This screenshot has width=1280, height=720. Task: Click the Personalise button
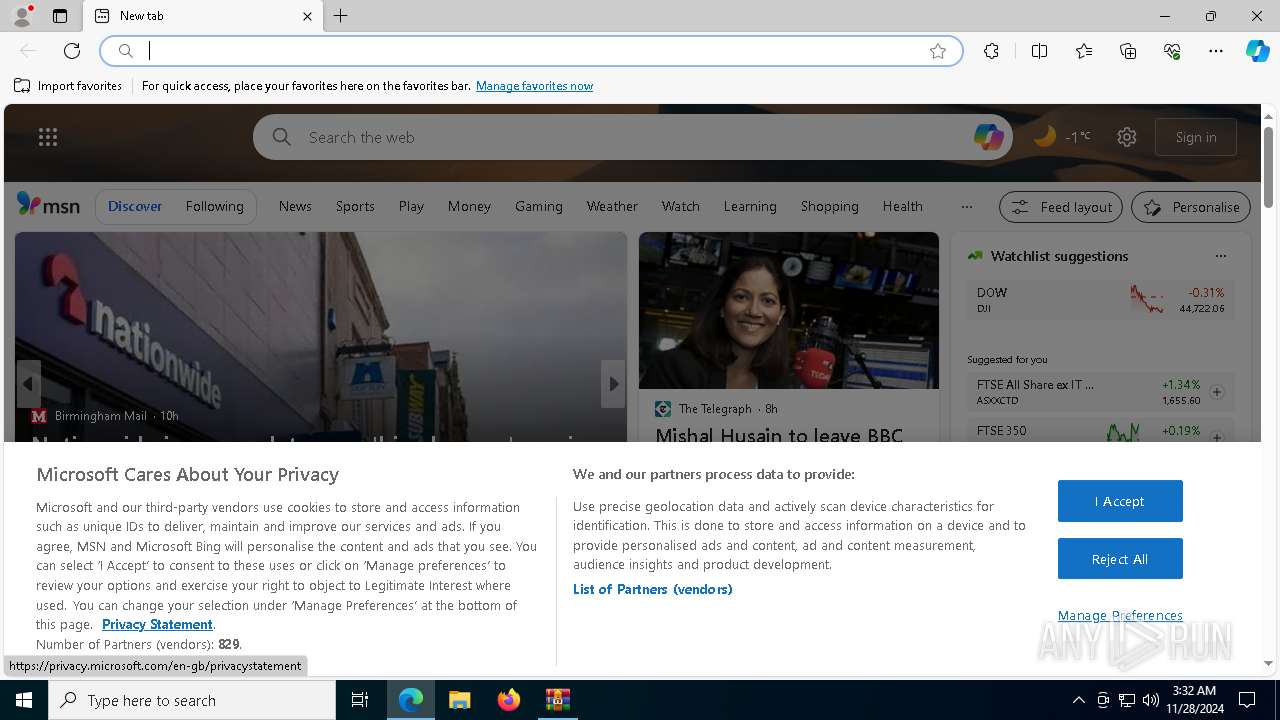[1191, 207]
